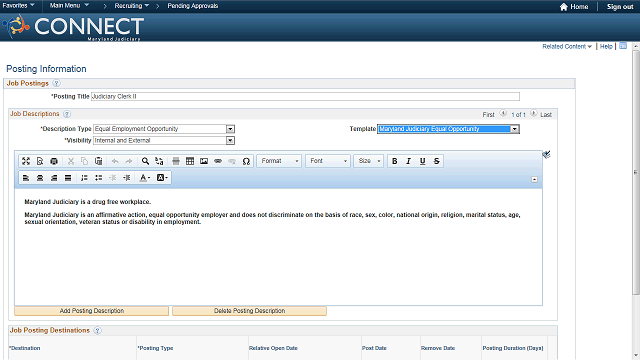Click the Posting Title input field
Screen dimensions: 640x360
pos(305,96)
